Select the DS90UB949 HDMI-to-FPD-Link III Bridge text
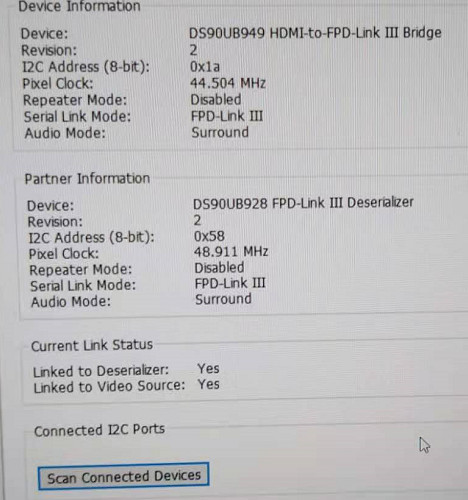The height and width of the screenshot is (500, 468). pyautogui.click(x=315, y=33)
